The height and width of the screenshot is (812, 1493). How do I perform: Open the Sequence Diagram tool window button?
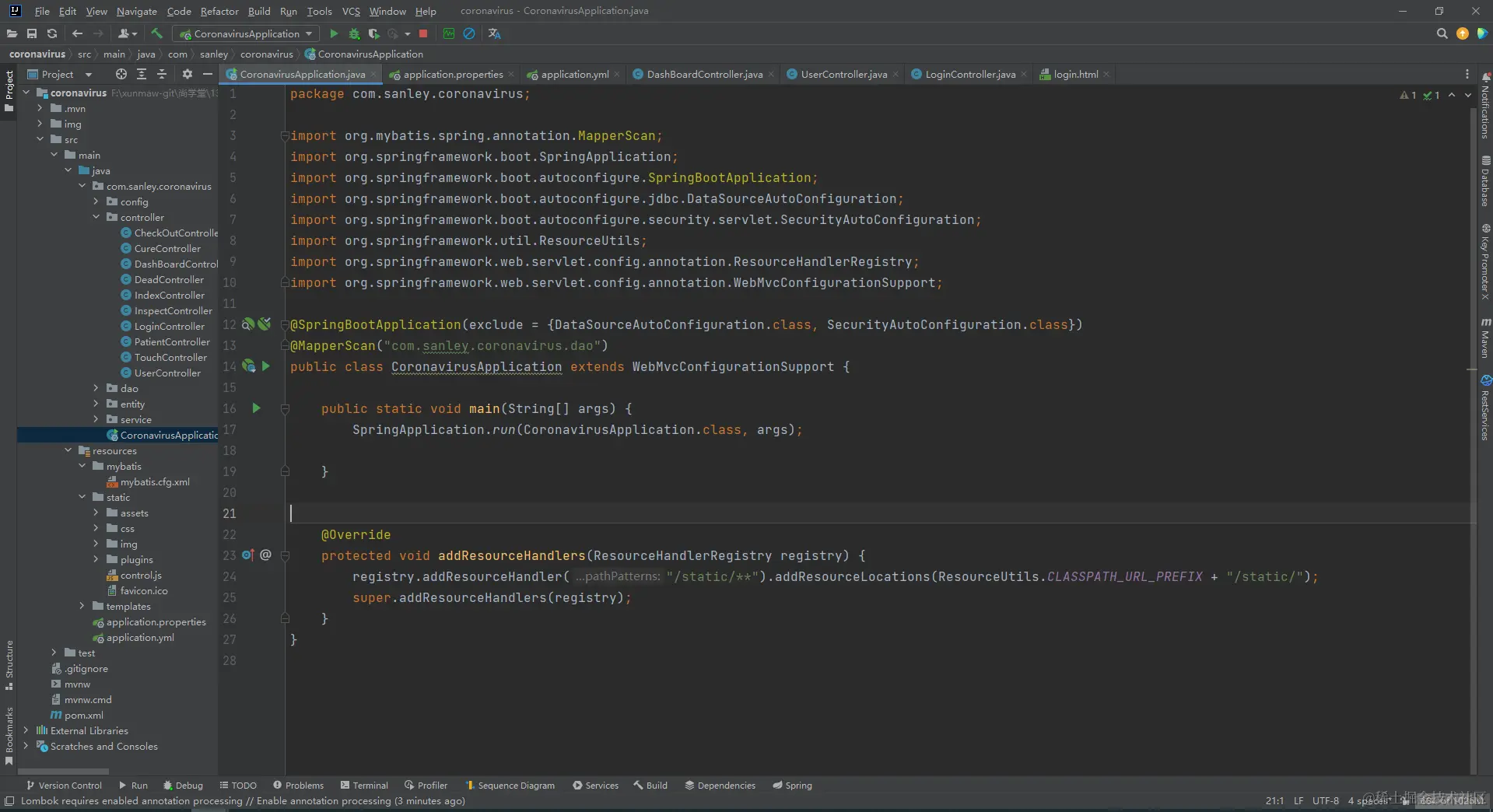pyautogui.click(x=510, y=786)
